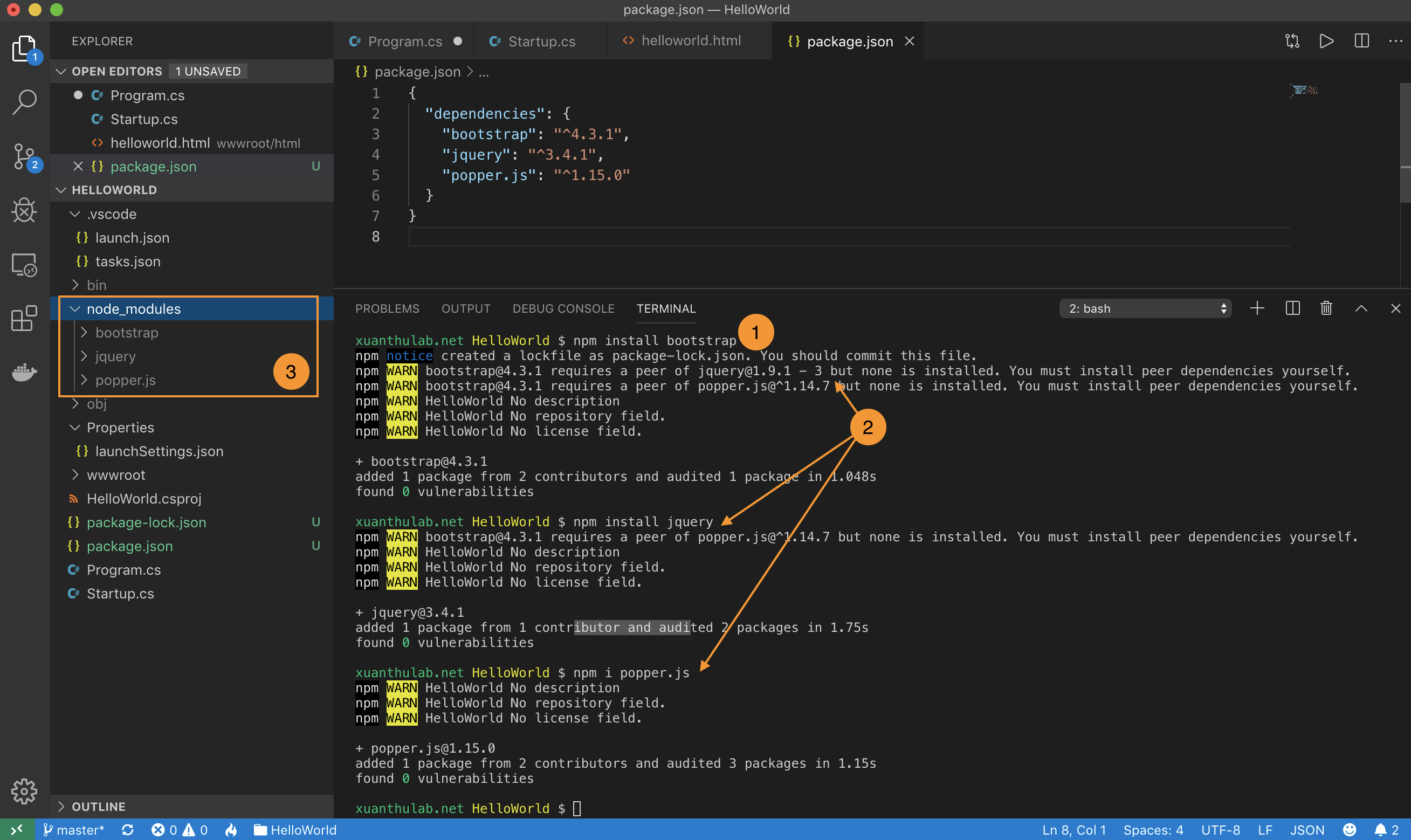Create a new terminal with plus icon
Screen dimensions: 1411x840
(1257, 308)
